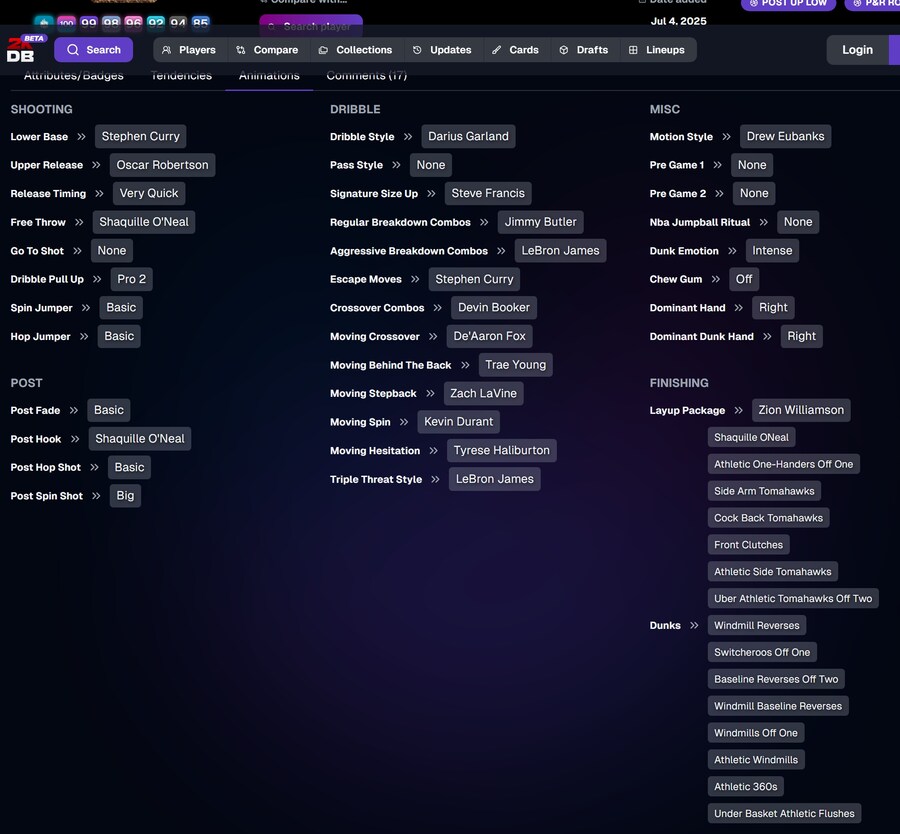Screen dimensions: 900x834
Task: Click Darius Garland dribble style value
Action: 468,137
